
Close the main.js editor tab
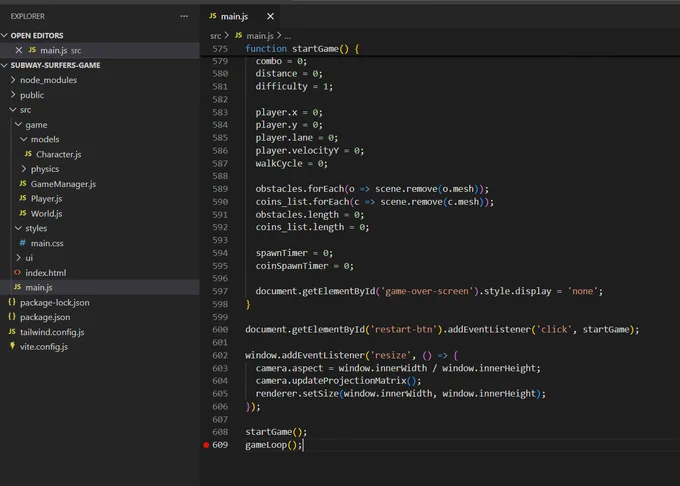coord(270,16)
